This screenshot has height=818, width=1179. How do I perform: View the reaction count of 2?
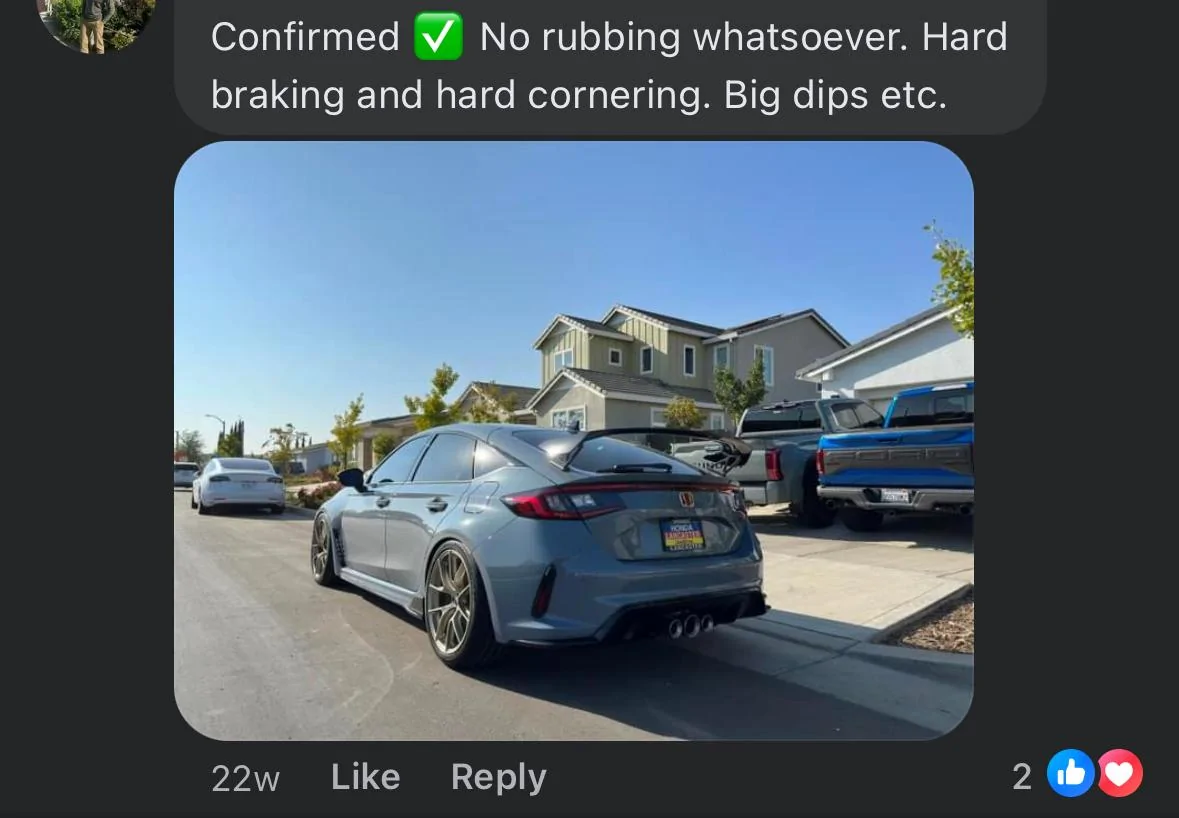coord(1021,777)
